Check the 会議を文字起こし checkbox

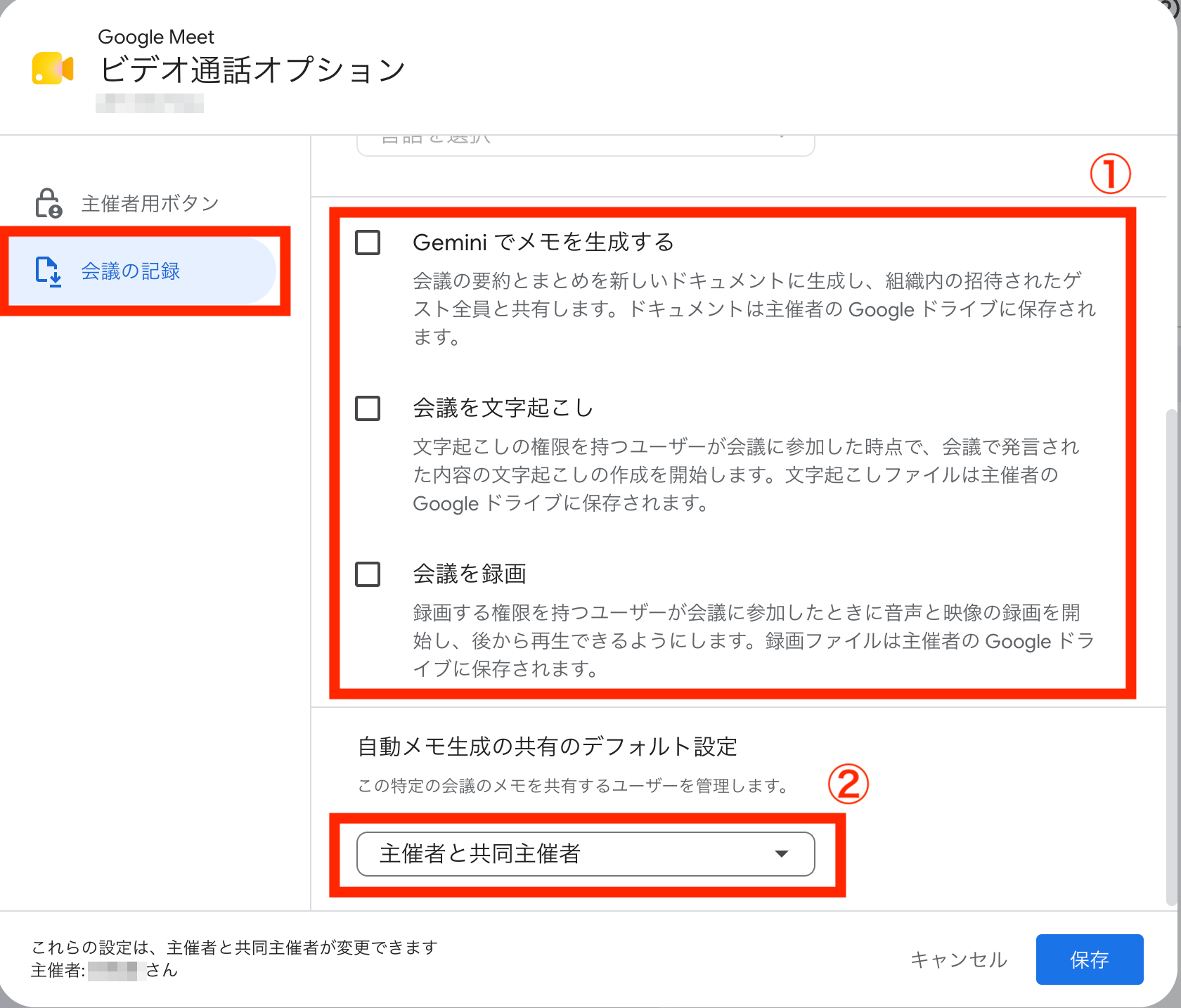tap(368, 408)
